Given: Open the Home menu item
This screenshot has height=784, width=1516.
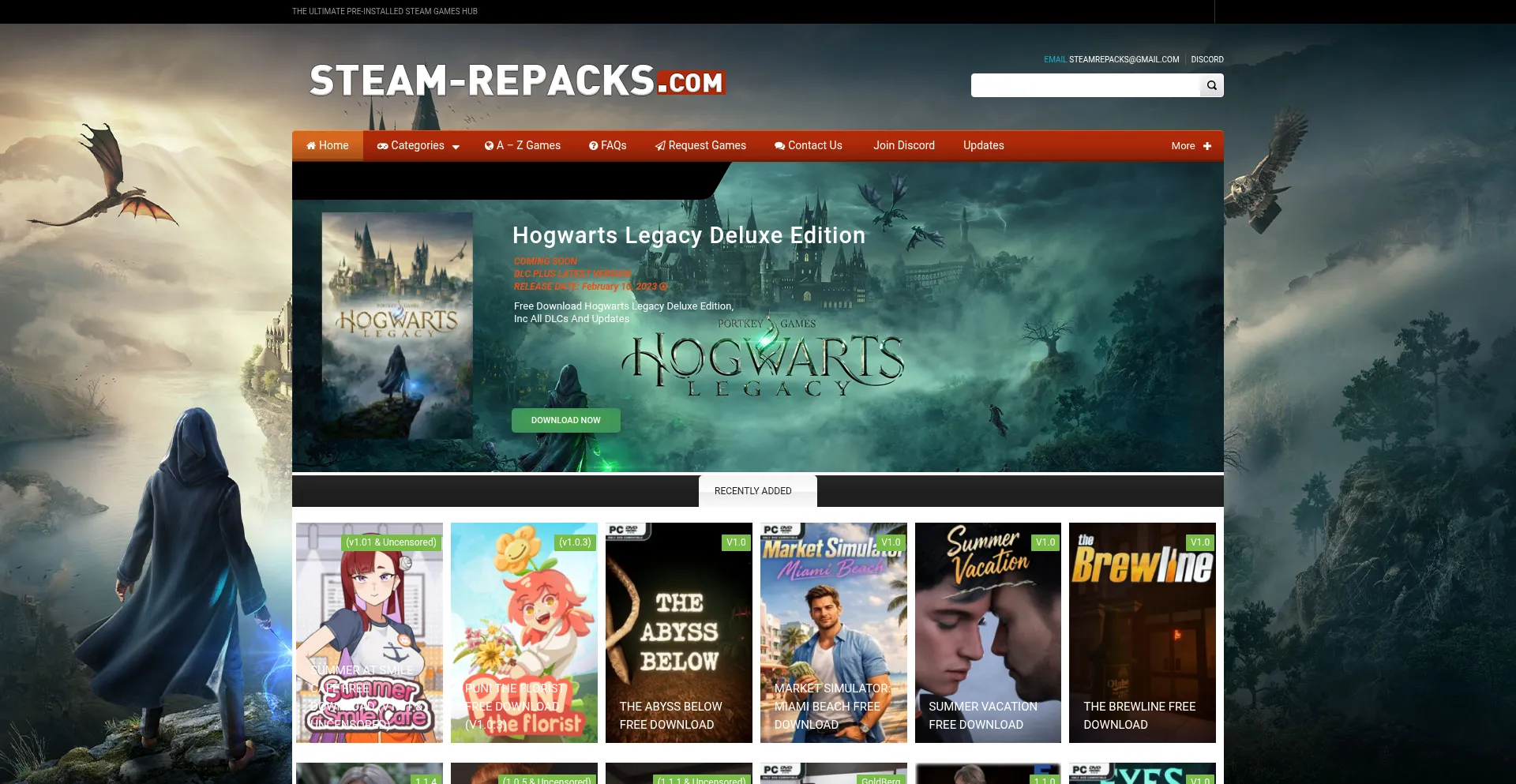Looking at the screenshot, I should pyautogui.click(x=328, y=145).
